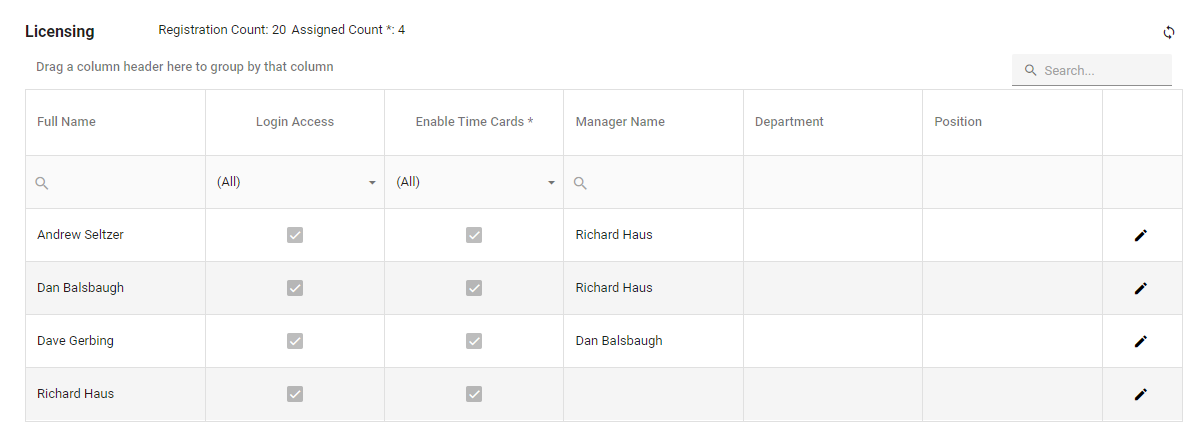Click the Position column header
Screen dimensions: 1202x445
(x=958, y=122)
